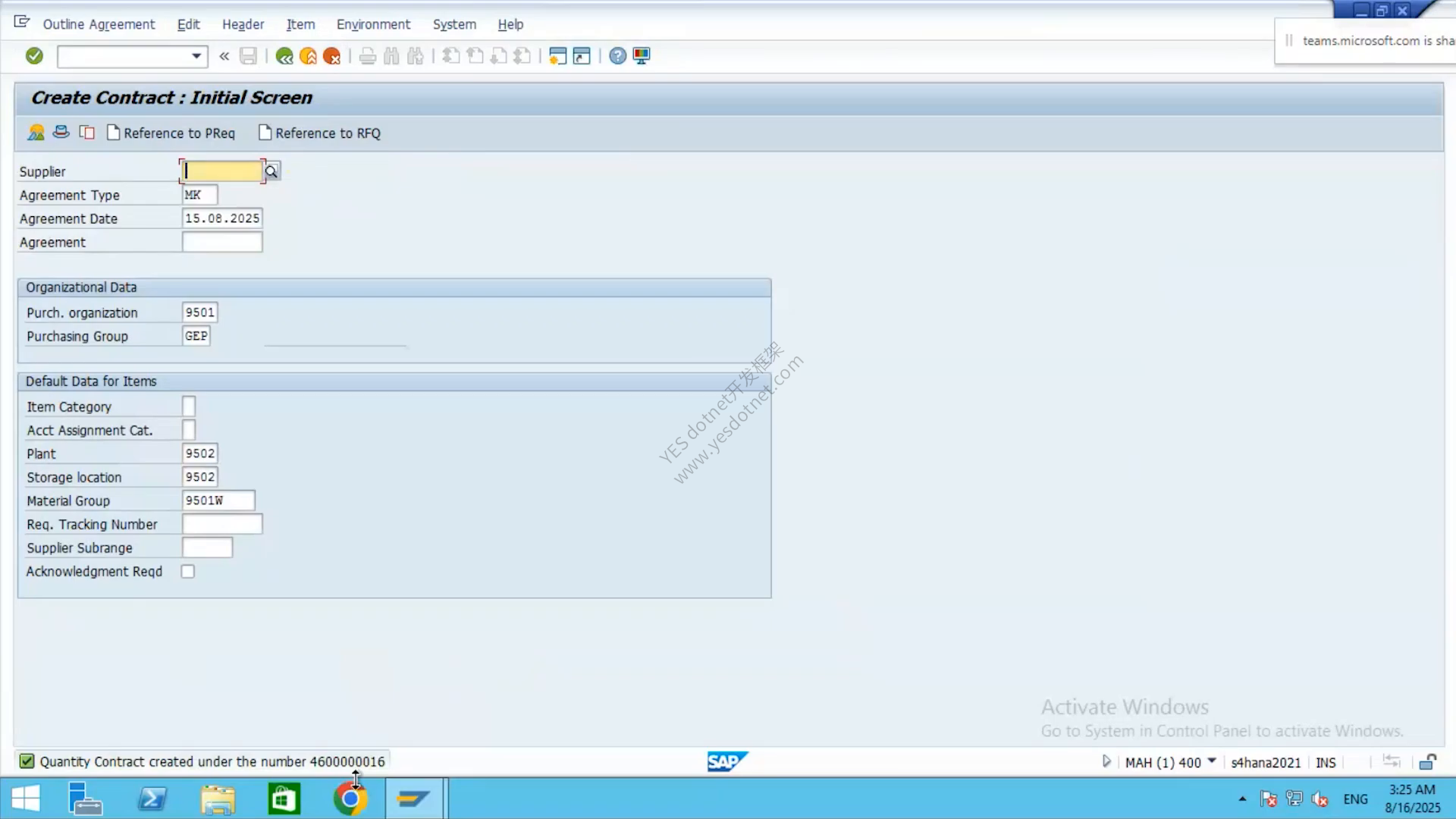Open Google Chrome from the taskbar
The height and width of the screenshot is (819, 1456).
[x=350, y=799]
